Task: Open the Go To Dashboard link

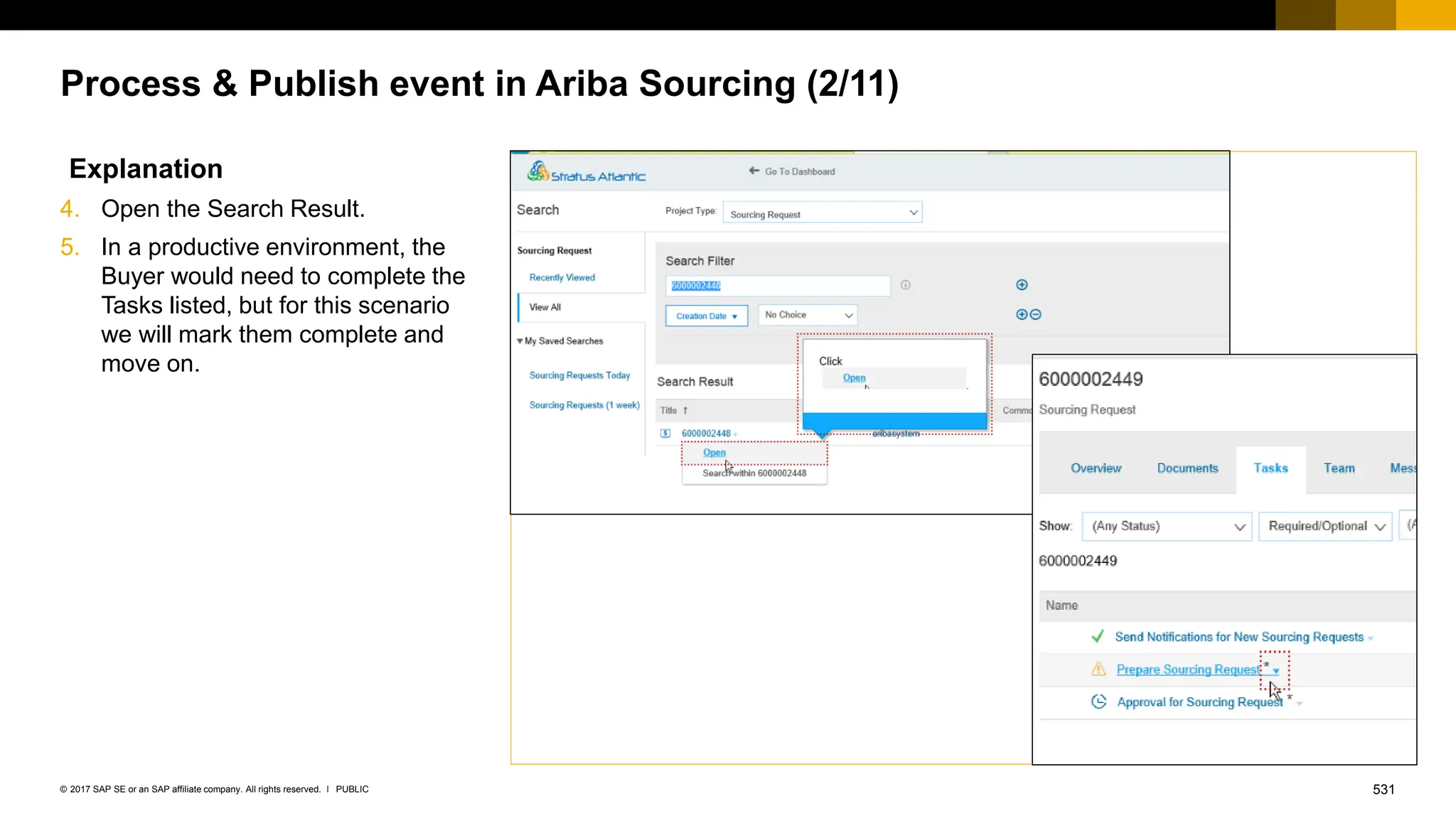Action: [800, 171]
